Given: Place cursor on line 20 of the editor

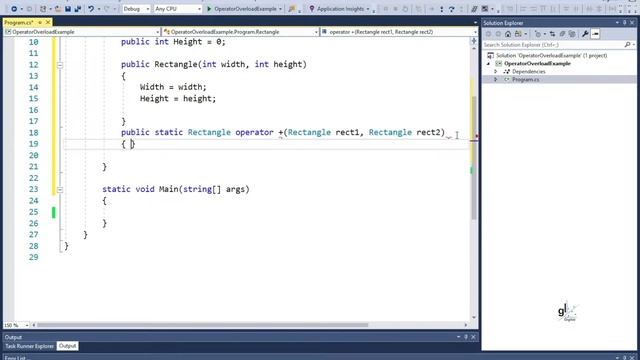Looking at the screenshot, I should [265, 155].
